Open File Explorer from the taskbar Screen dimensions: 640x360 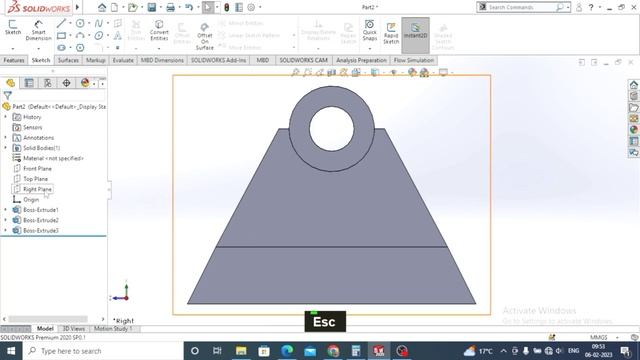(x=241, y=351)
